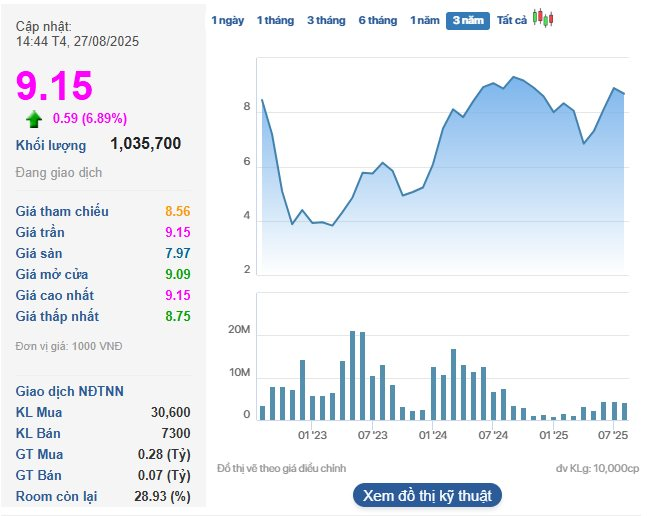Select the 1 ngày time range
This screenshot has height=516, width=651.
click(227, 20)
